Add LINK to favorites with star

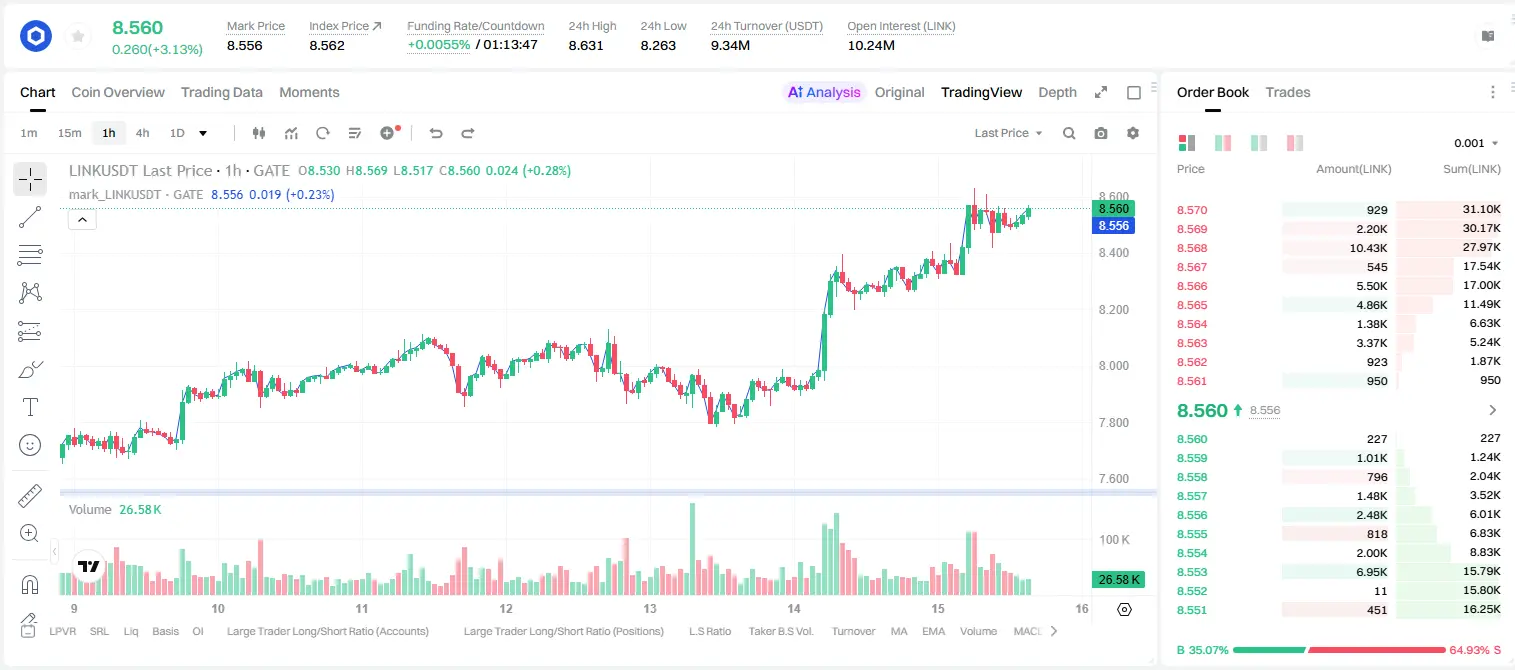click(78, 37)
